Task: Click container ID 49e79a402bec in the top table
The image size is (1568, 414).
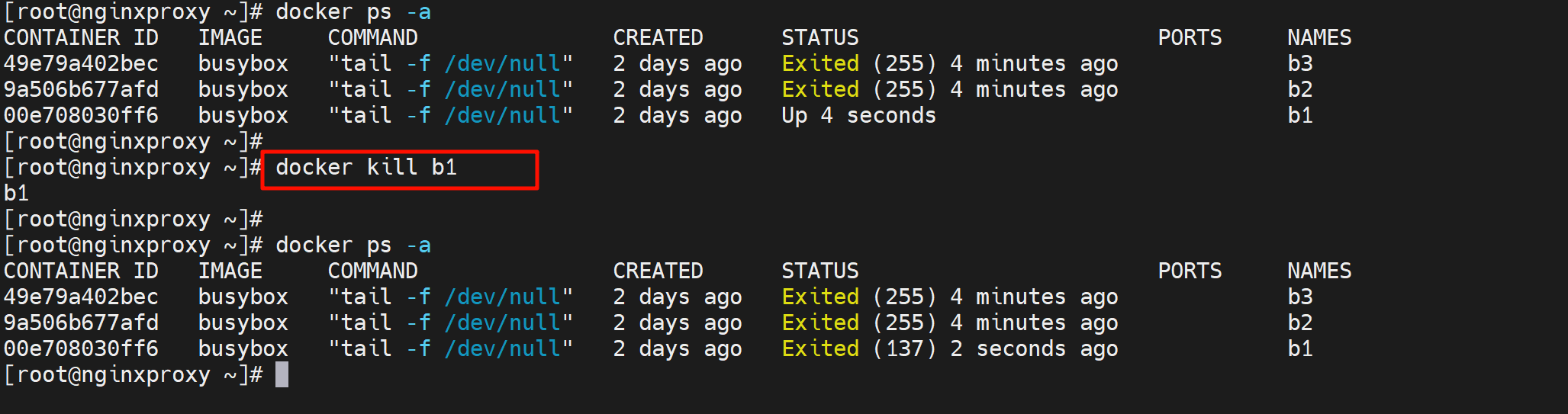Action: click(x=81, y=64)
